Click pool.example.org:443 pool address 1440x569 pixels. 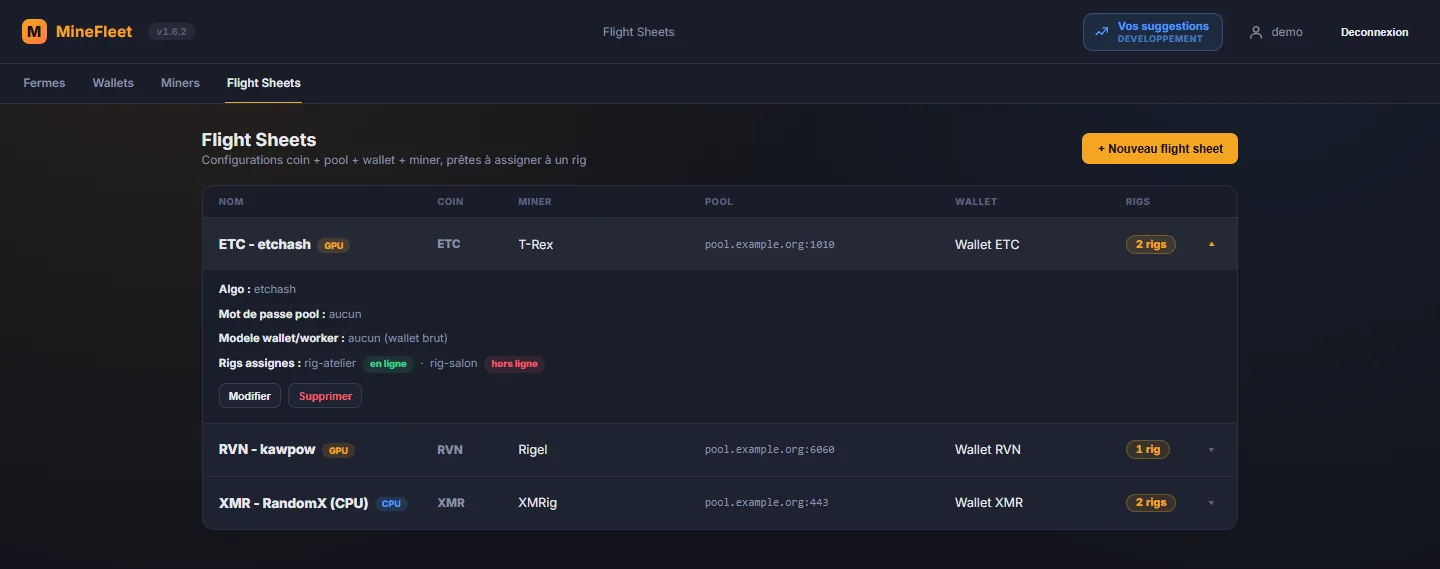[x=767, y=503]
